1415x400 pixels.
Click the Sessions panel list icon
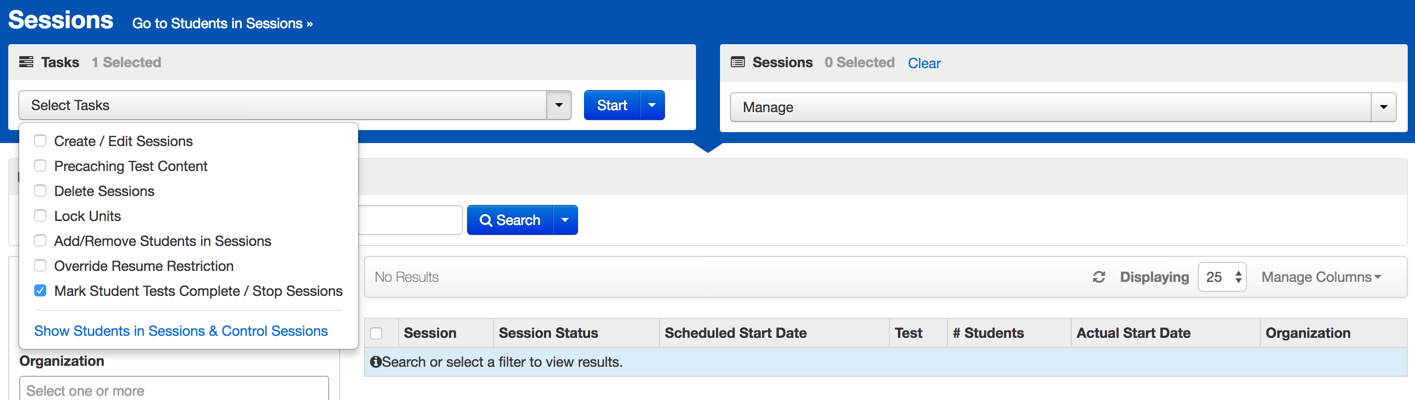tap(738, 62)
